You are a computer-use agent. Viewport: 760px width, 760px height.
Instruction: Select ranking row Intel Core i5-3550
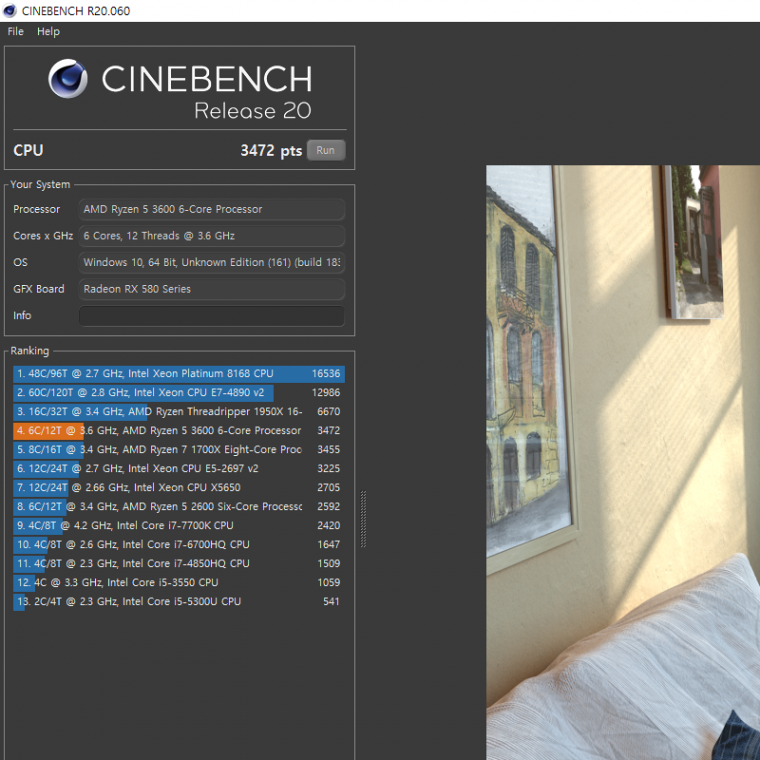click(x=179, y=582)
